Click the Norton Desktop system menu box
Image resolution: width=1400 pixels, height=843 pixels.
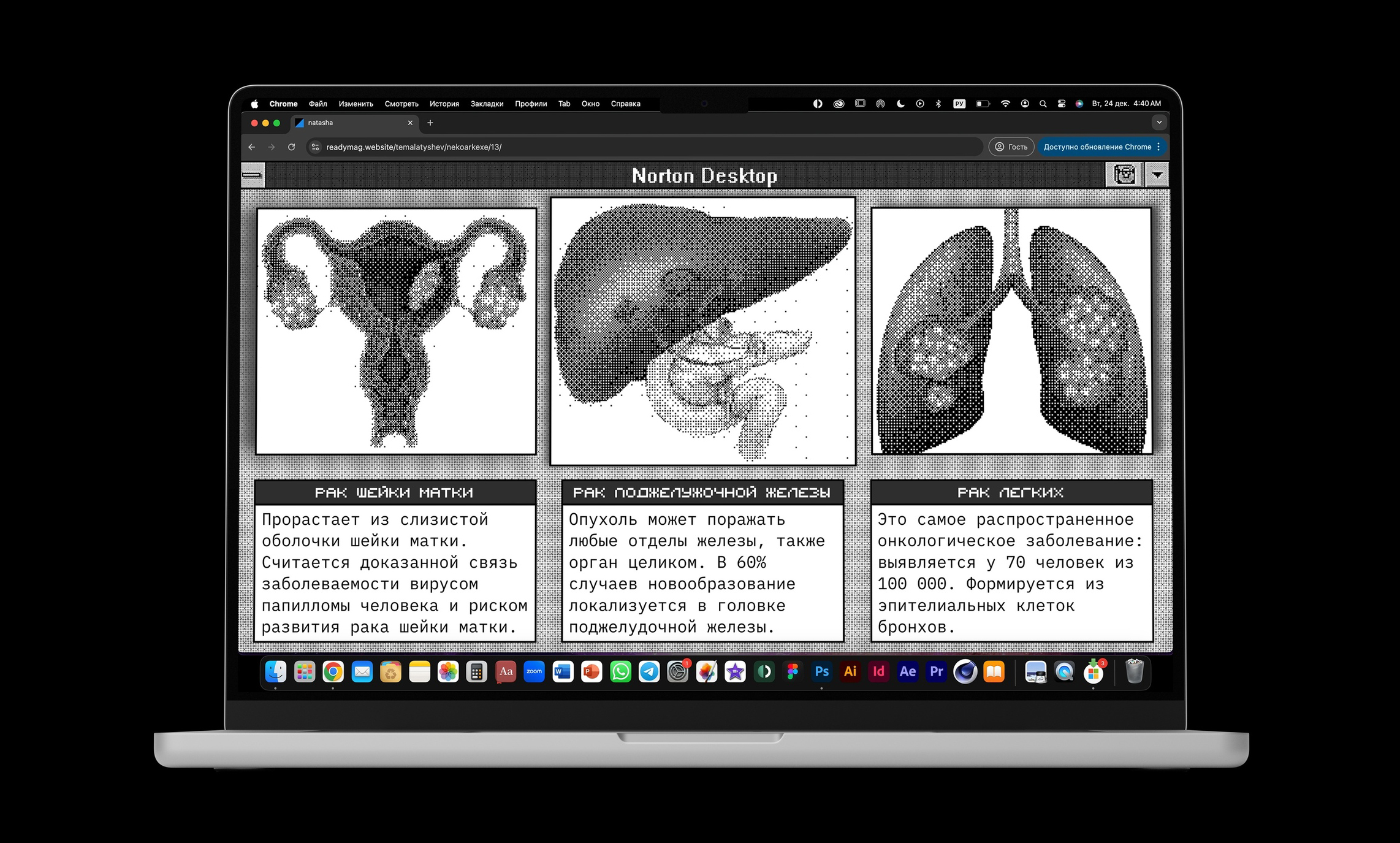pyautogui.click(x=252, y=175)
